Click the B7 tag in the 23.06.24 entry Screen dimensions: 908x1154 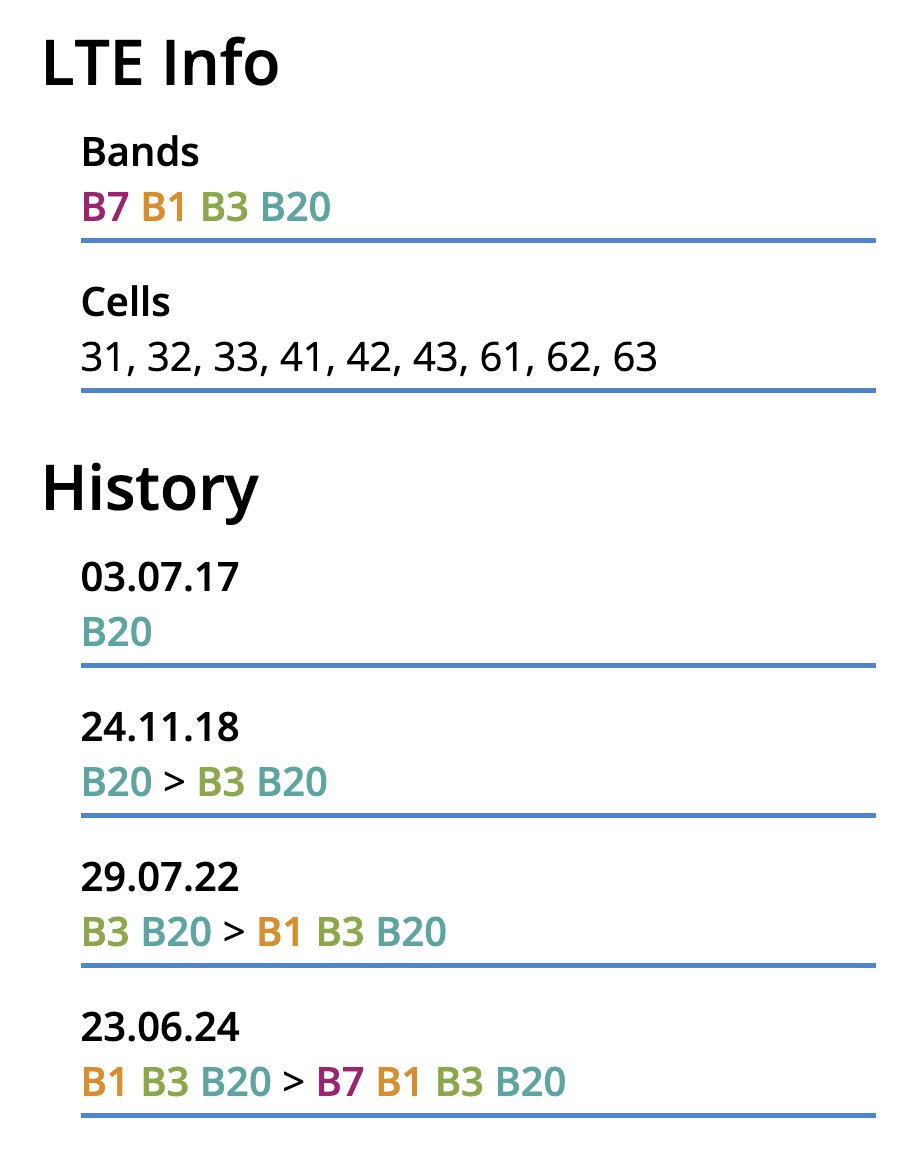pos(340,1082)
